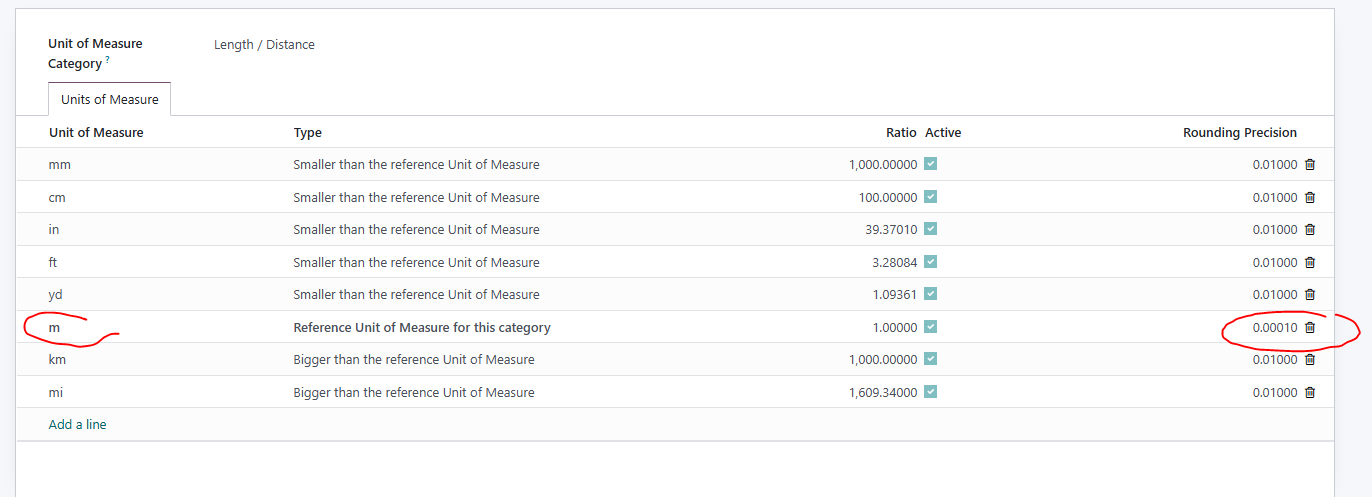
Task: Edit the ratio 39.37010 for in
Action: [x=888, y=230]
